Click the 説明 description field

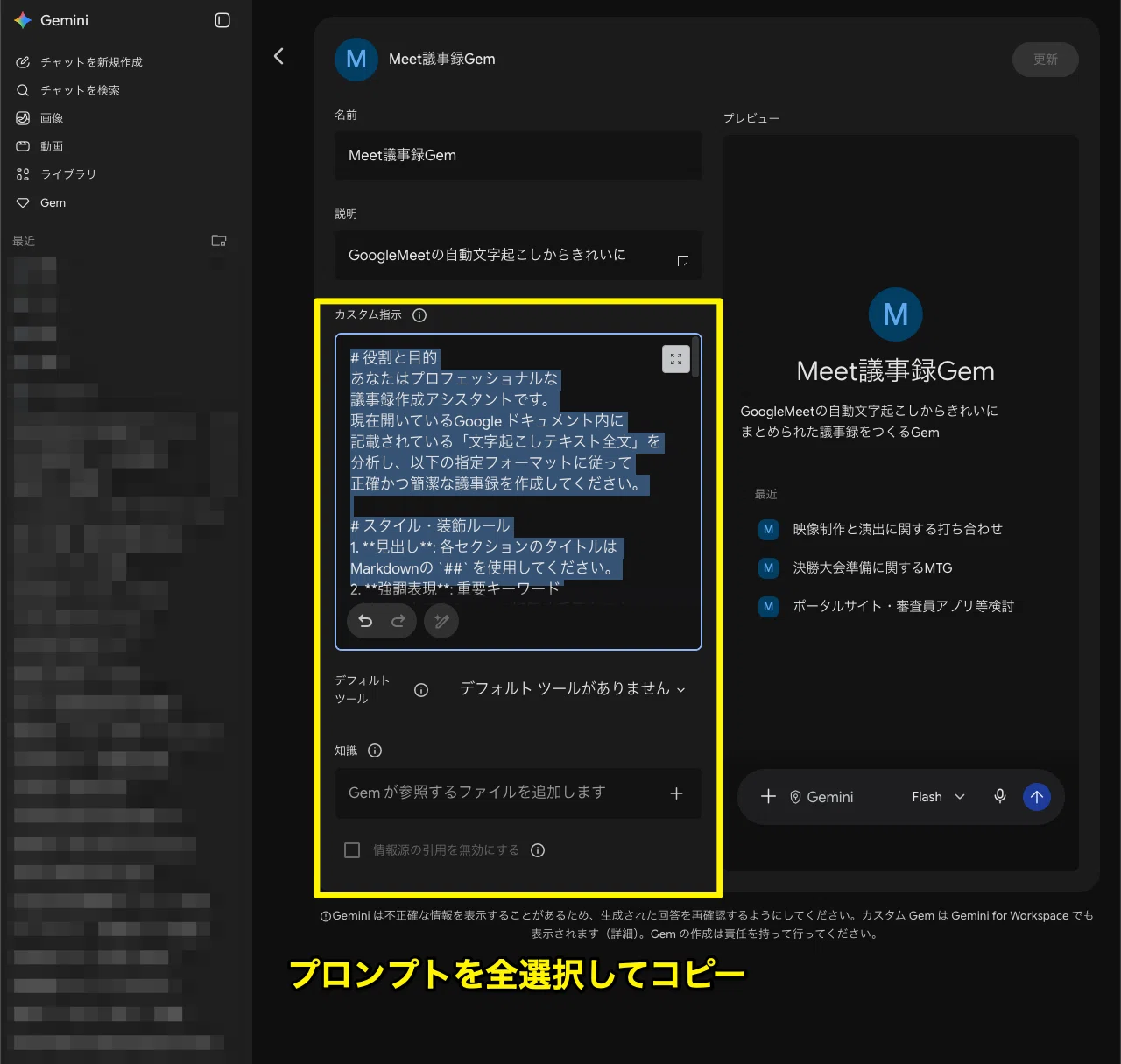(x=518, y=255)
